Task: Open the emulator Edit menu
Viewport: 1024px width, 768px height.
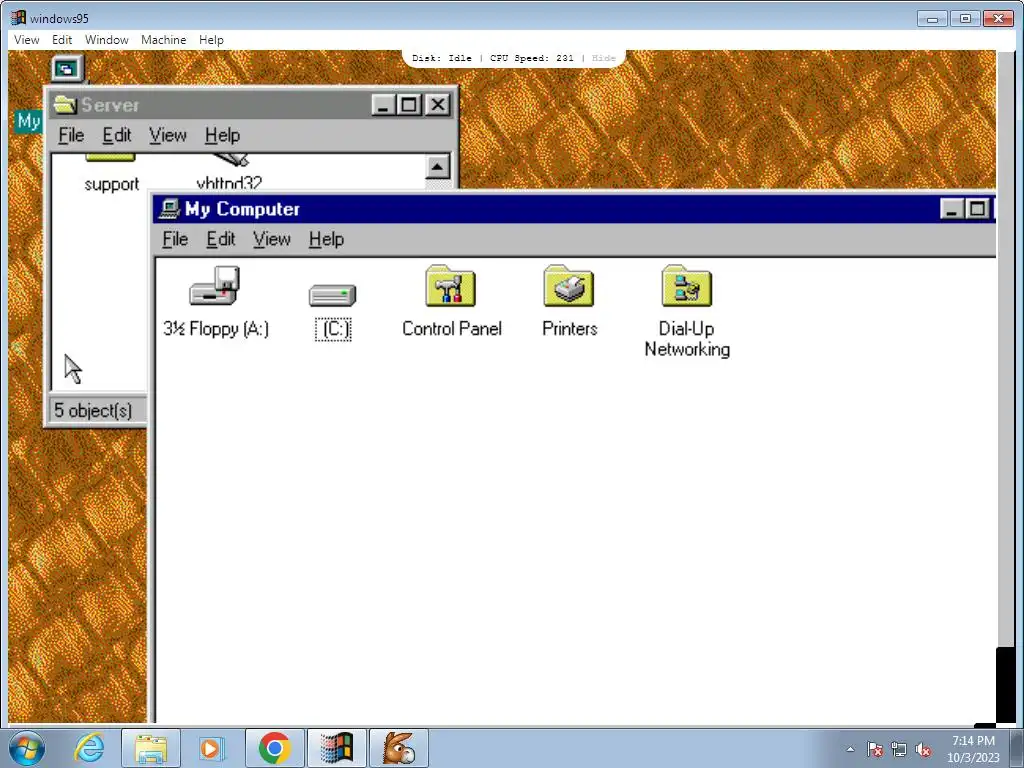Action: pyautogui.click(x=62, y=40)
